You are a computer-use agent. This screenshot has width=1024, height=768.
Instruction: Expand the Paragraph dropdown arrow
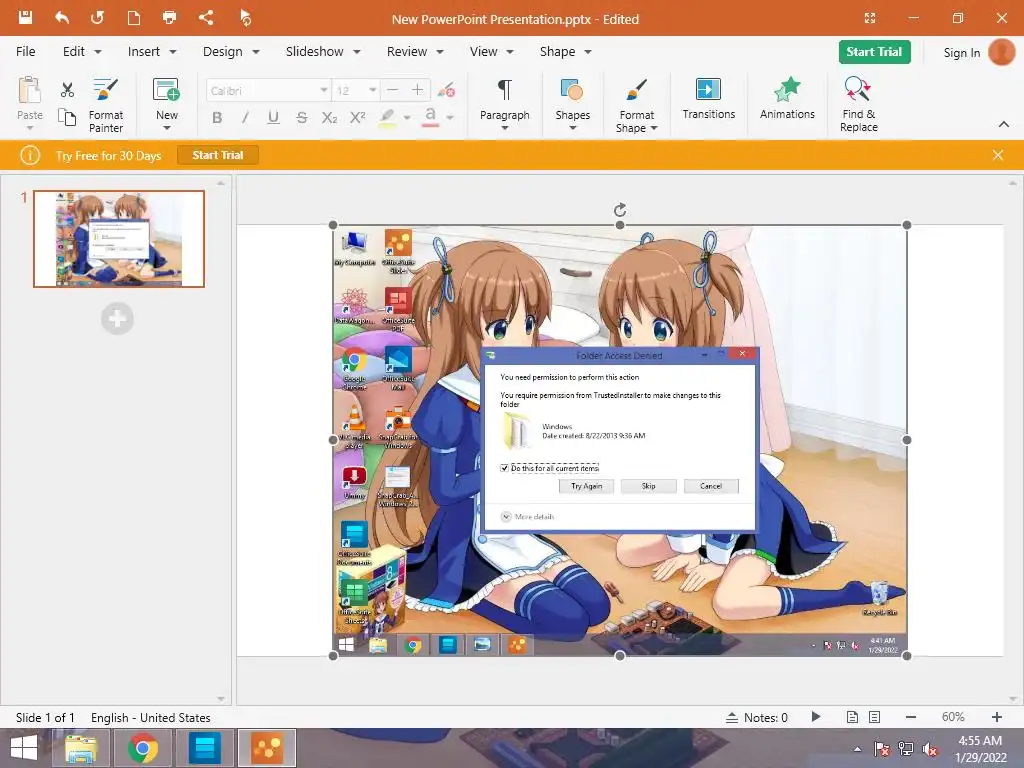(504, 128)
